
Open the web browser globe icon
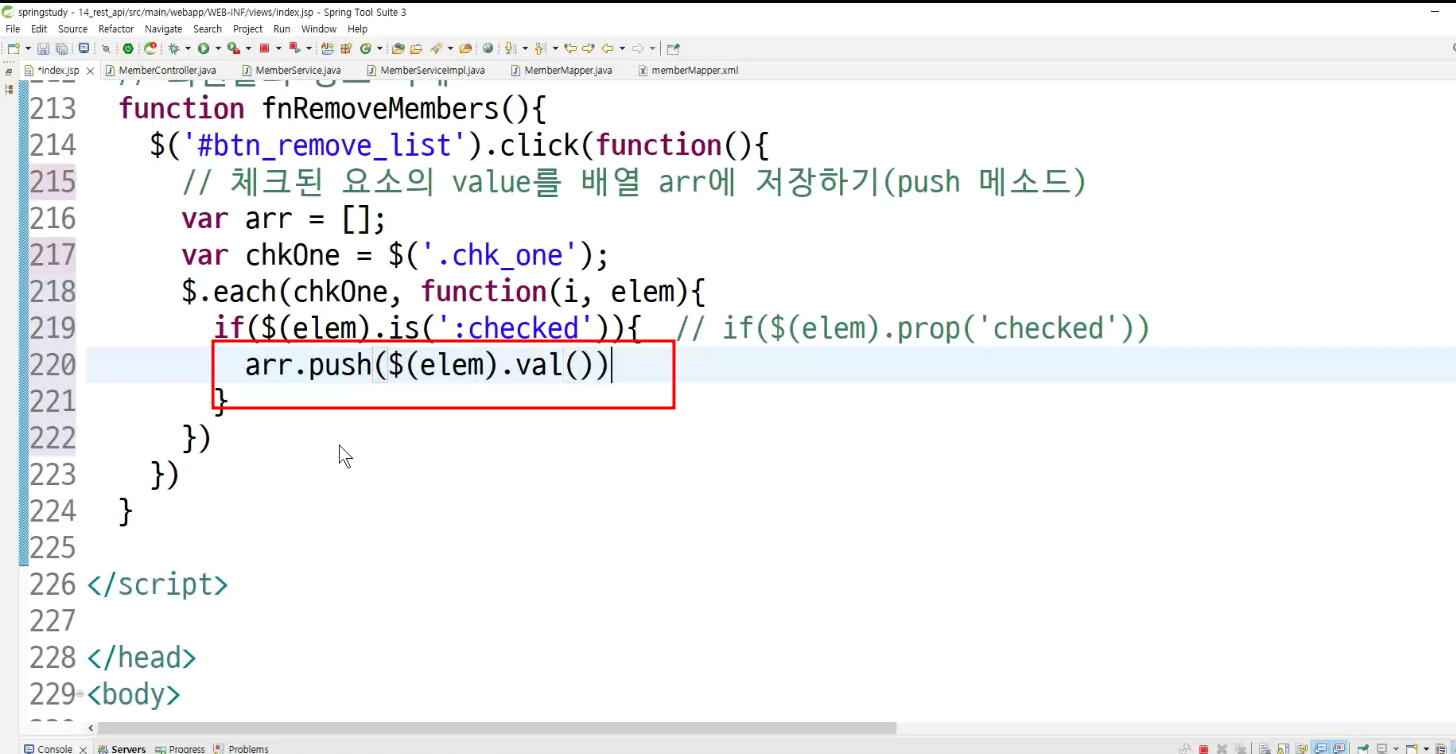[x=488, y=48]
